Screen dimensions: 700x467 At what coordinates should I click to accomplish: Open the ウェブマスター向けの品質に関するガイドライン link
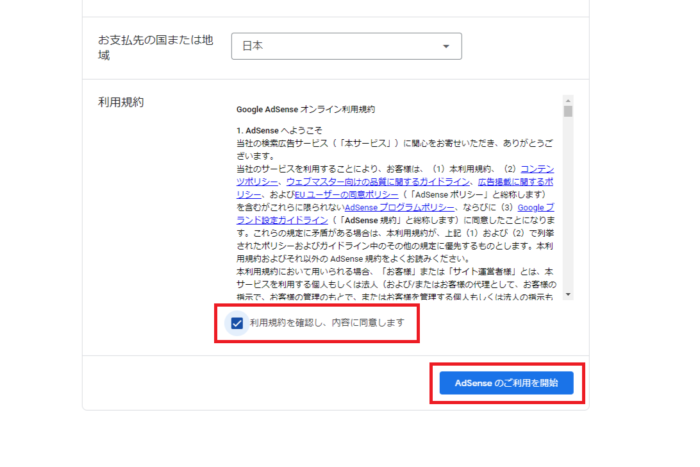coord(378,182)
